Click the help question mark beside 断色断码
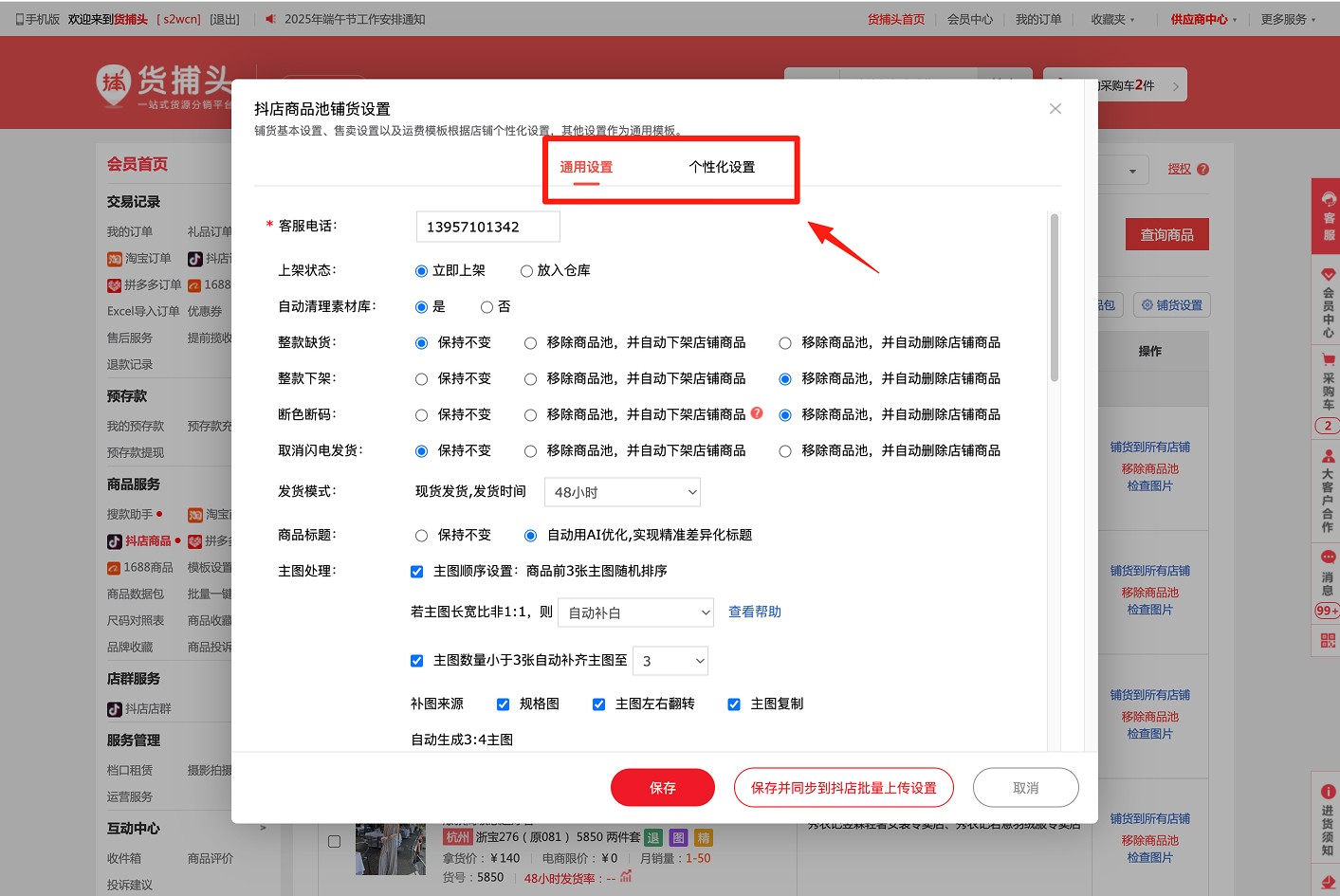The height and width of the screenshot is (896, 1340). (757, 412)
